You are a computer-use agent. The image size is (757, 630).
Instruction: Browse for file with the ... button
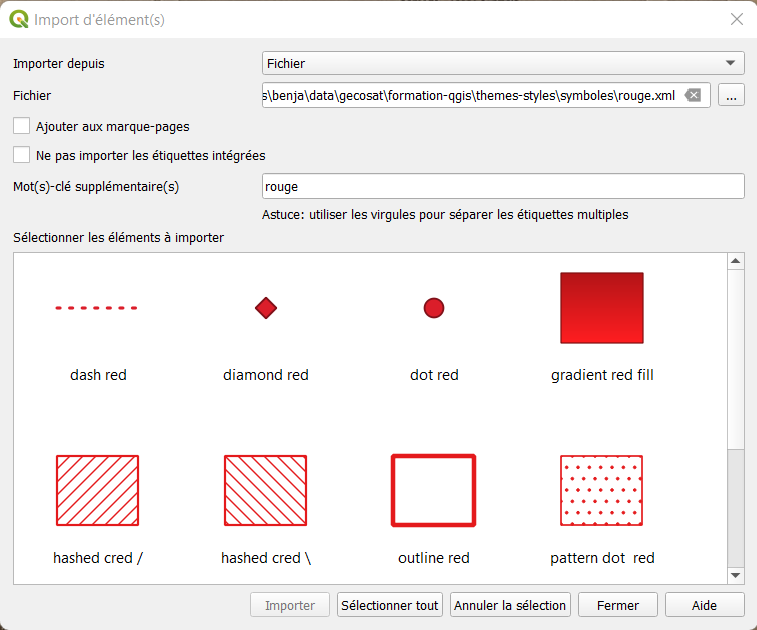(x=731, y=96)
